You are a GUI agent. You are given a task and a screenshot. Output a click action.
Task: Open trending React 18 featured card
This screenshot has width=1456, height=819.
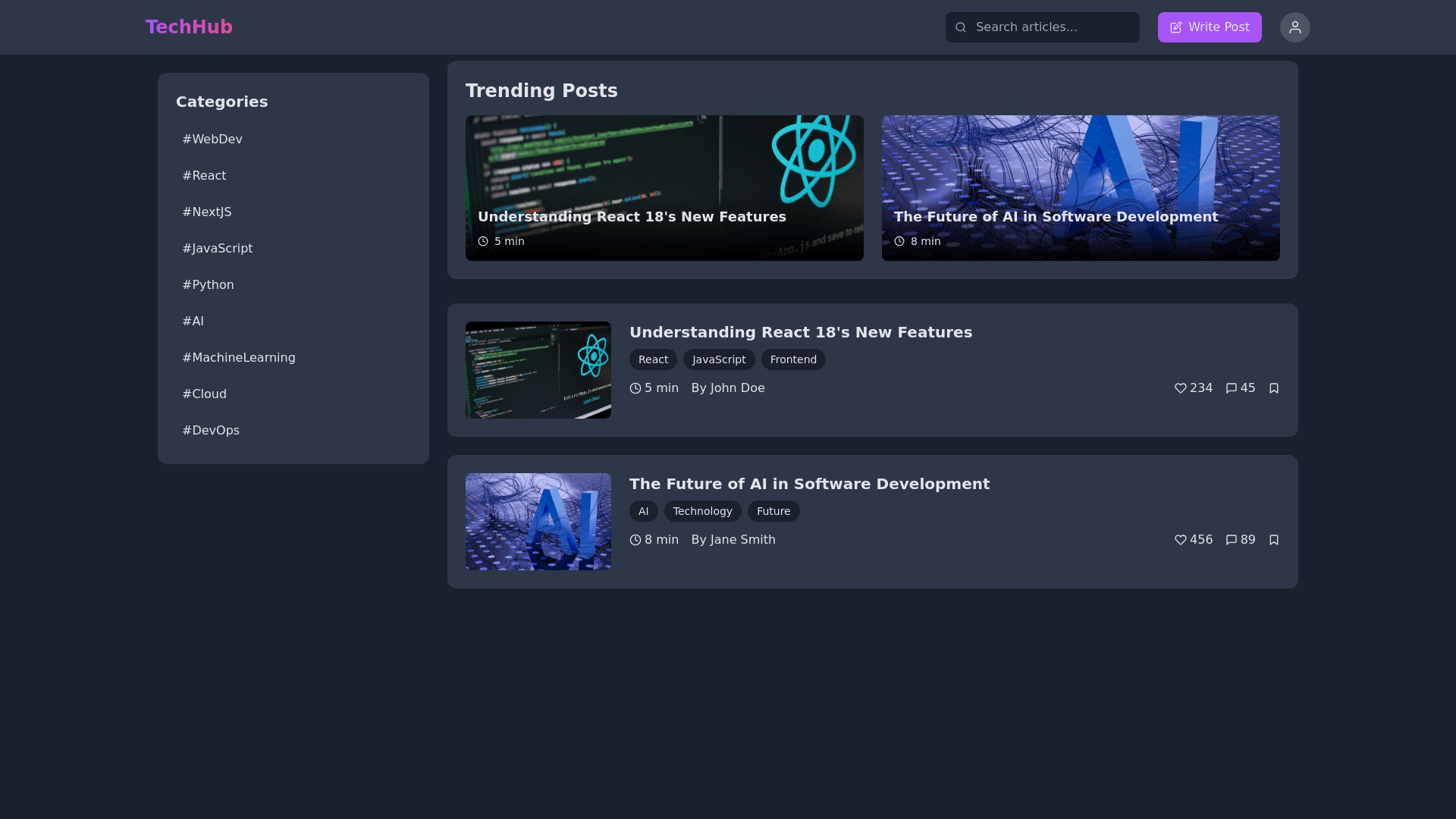[x=664, y=188]
